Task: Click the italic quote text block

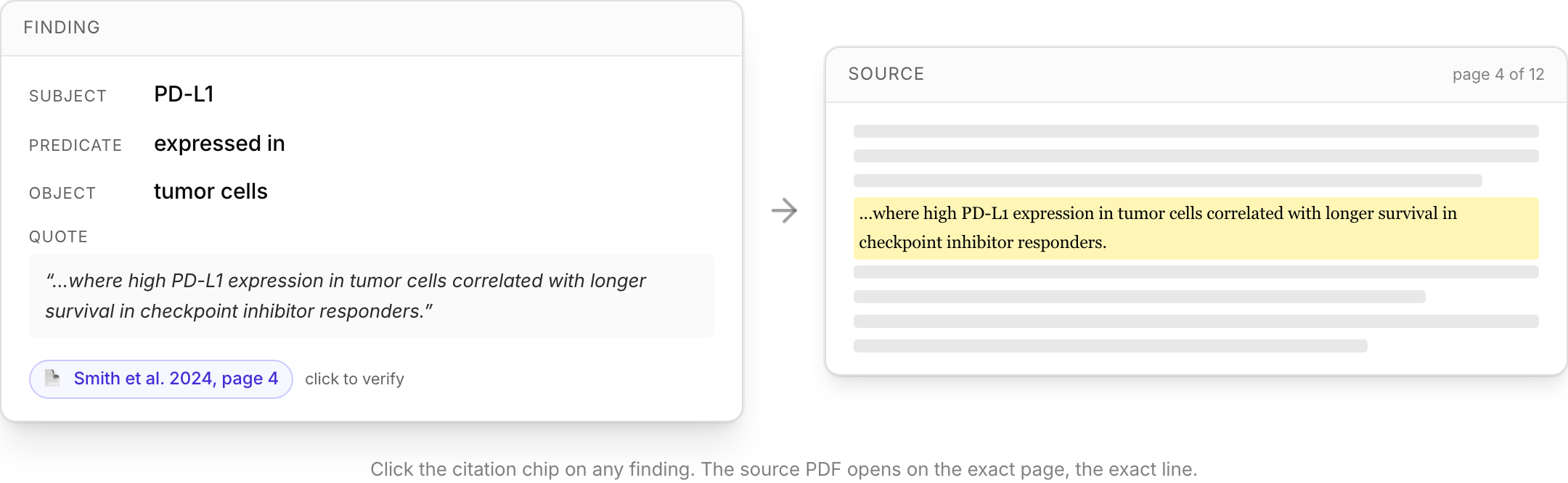Action: (372, 296)
